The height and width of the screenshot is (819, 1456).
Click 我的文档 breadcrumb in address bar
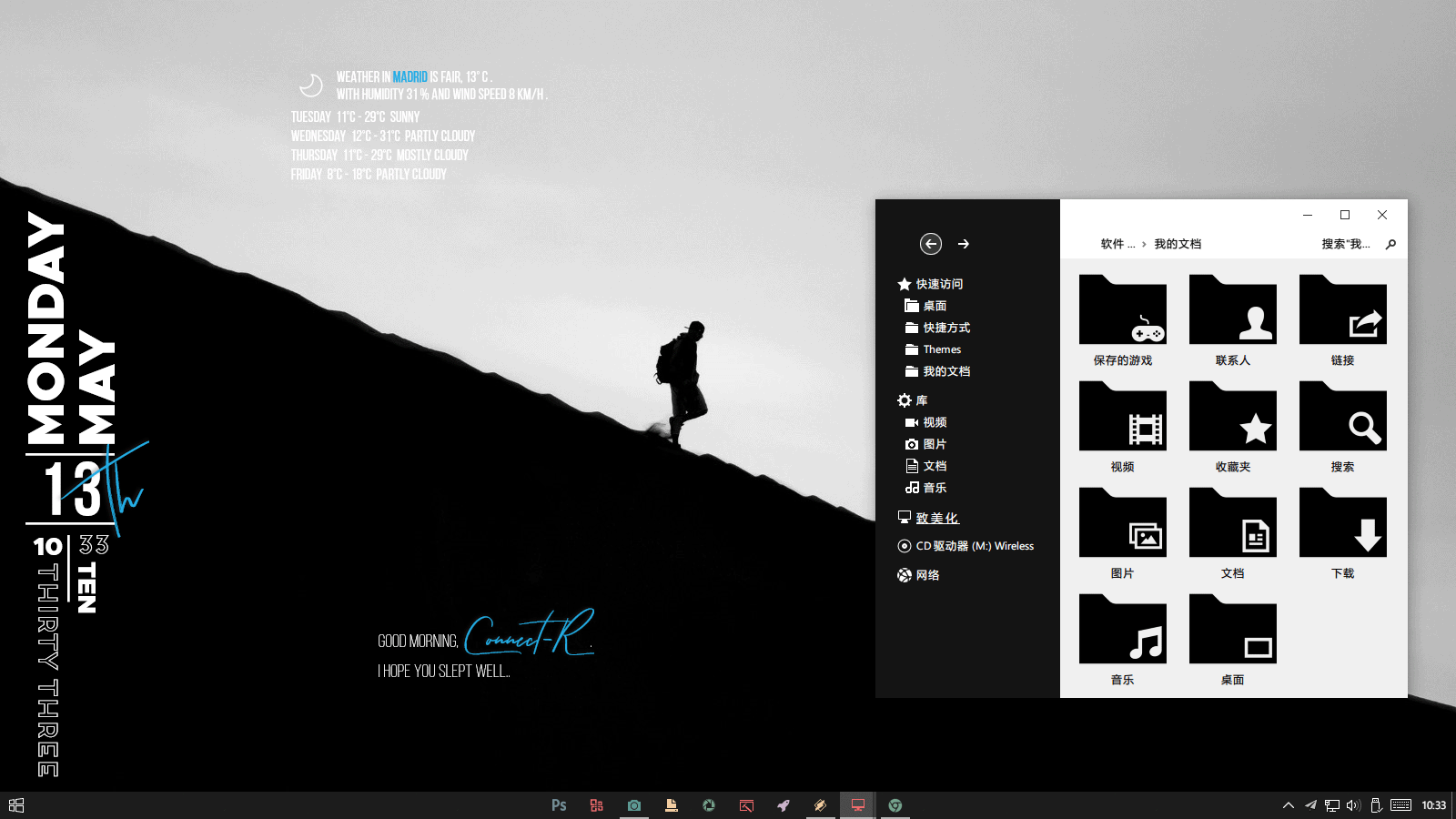point(1178,244)
